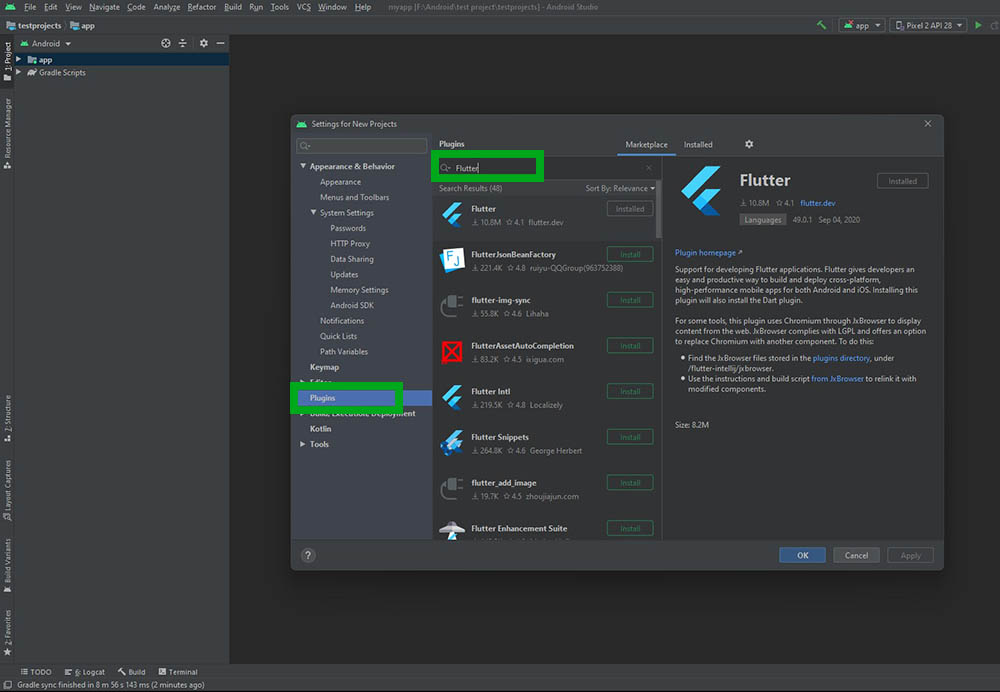The image size is (1000, 692).
Task: Expand the Gradle Scripts tree node
Action: tap(19, 73)
